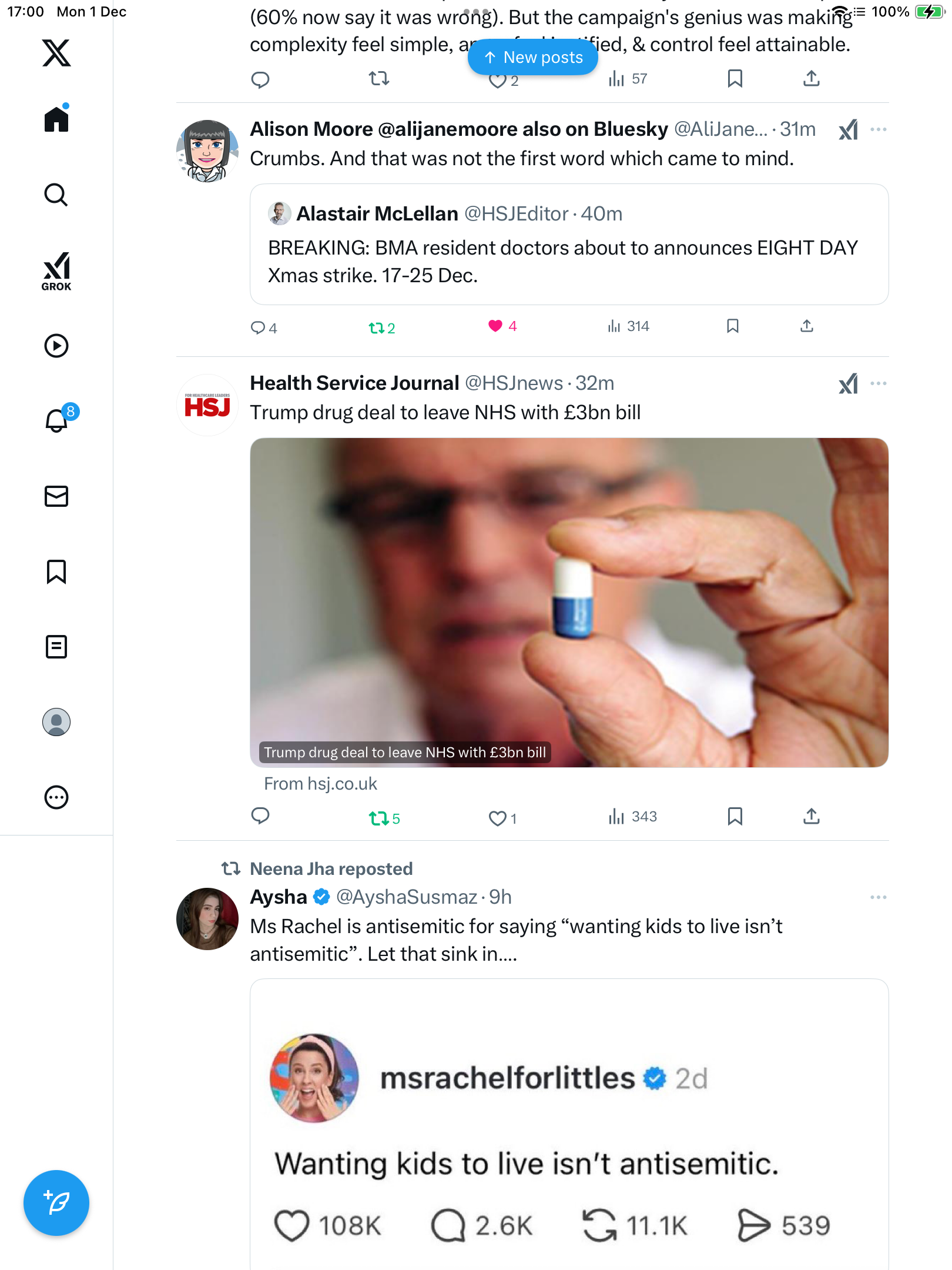Open more options on Aysha's post
This screenshot has height=1270, width=952.
(878, 897)
